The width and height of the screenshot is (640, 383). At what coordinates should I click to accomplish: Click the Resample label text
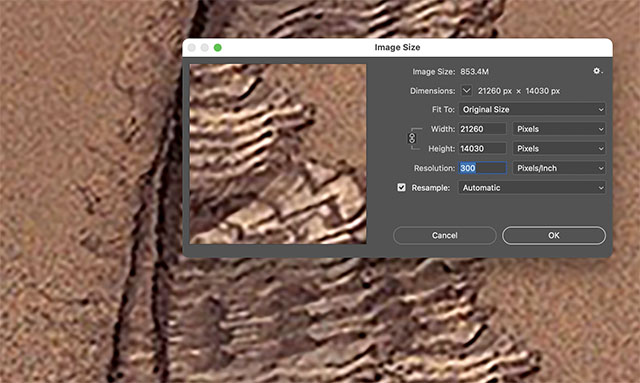pyautogui.click(x=431, y=188)
